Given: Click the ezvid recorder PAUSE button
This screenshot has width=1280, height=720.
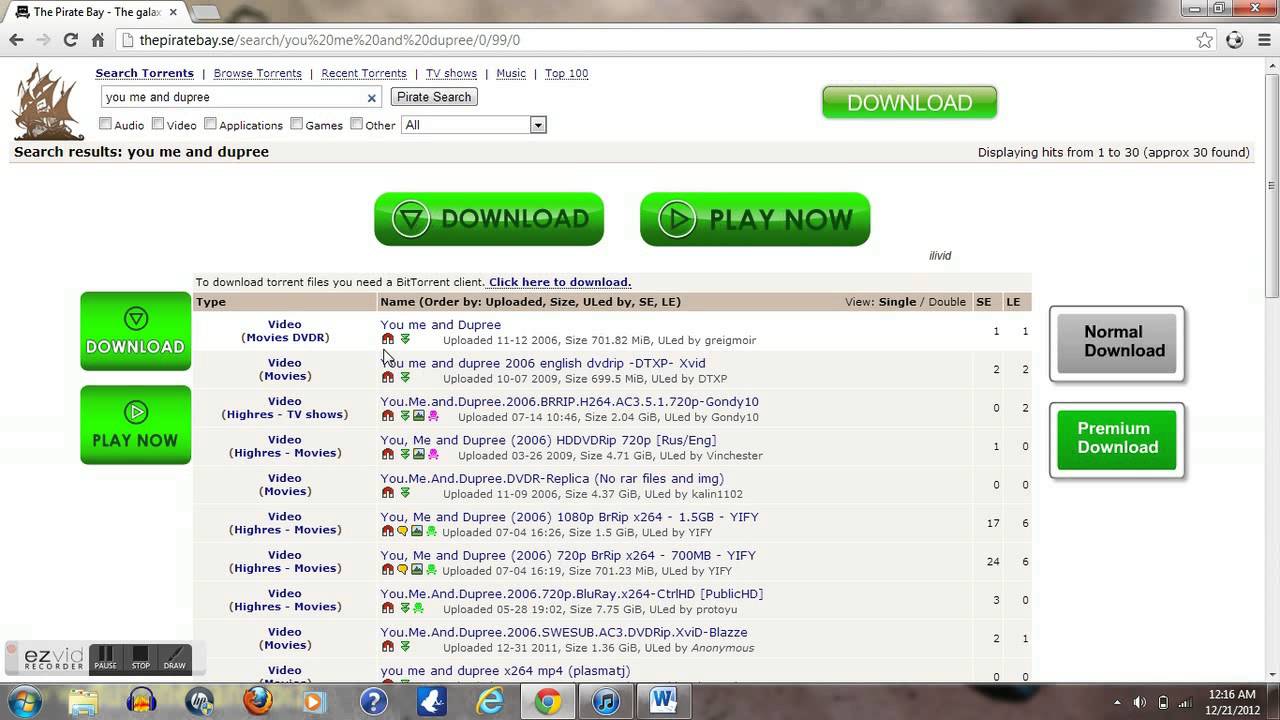Looking at the screenshot, I should click(x=105, y=658).
